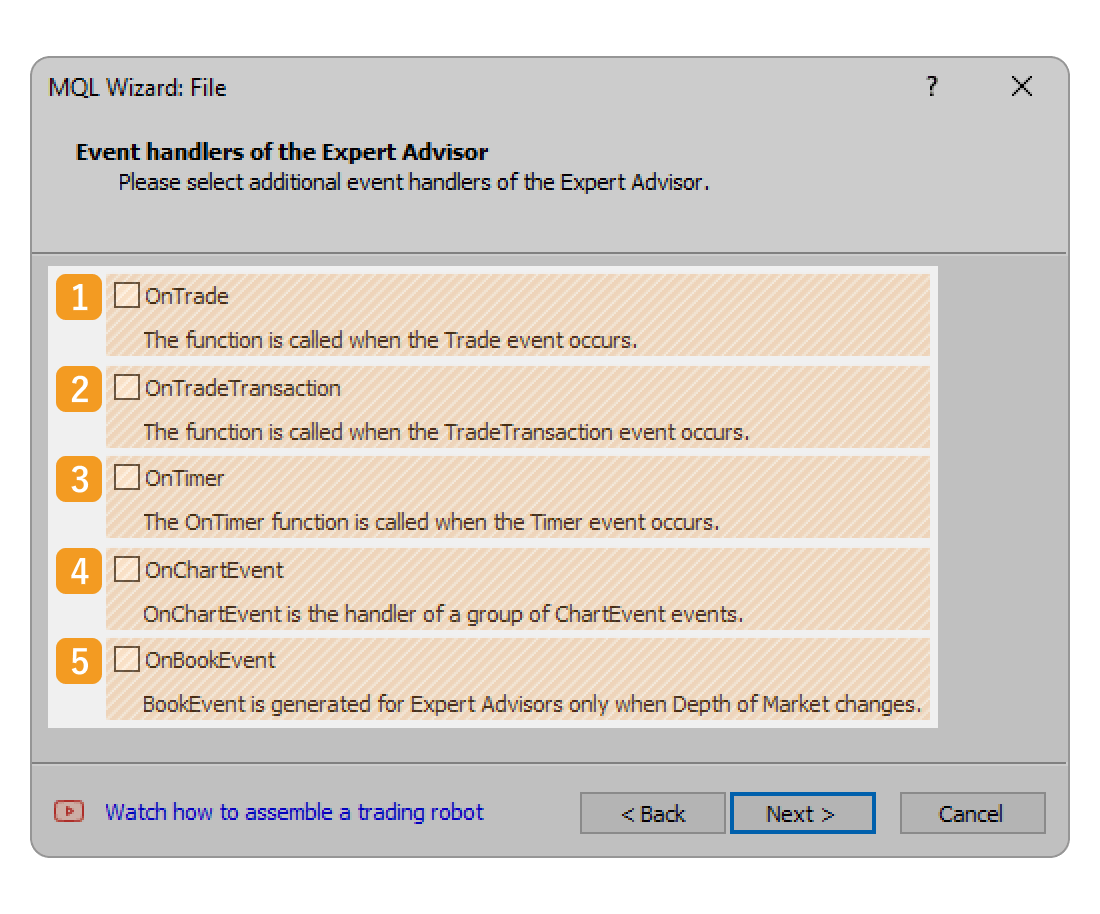Click the orange number 4 badge
Viewport: 1100px width, 914px height.
79,571
